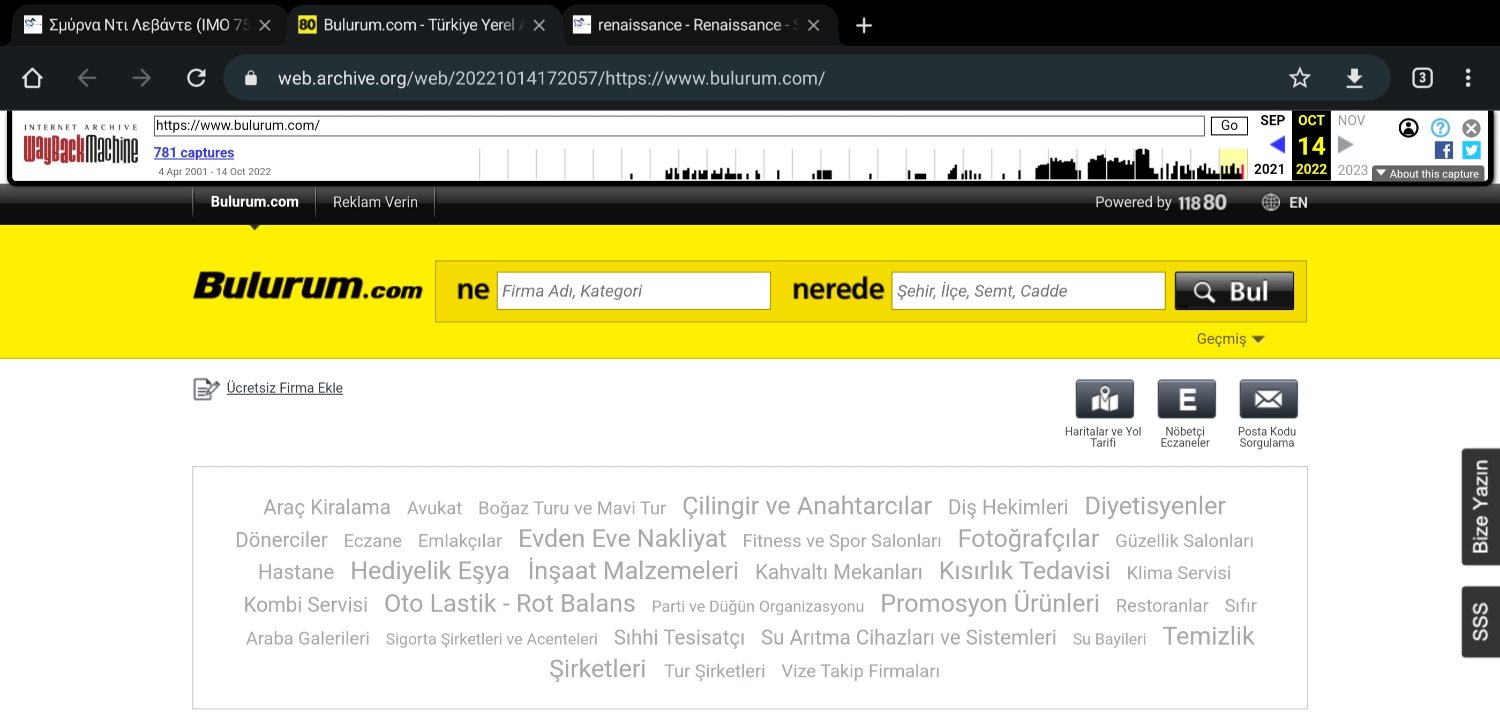The height and width of the screenshot is (716, 1500).
Task: Open the Su Arıtma Cihazları ve Sistemleri category
Action: 909,637
